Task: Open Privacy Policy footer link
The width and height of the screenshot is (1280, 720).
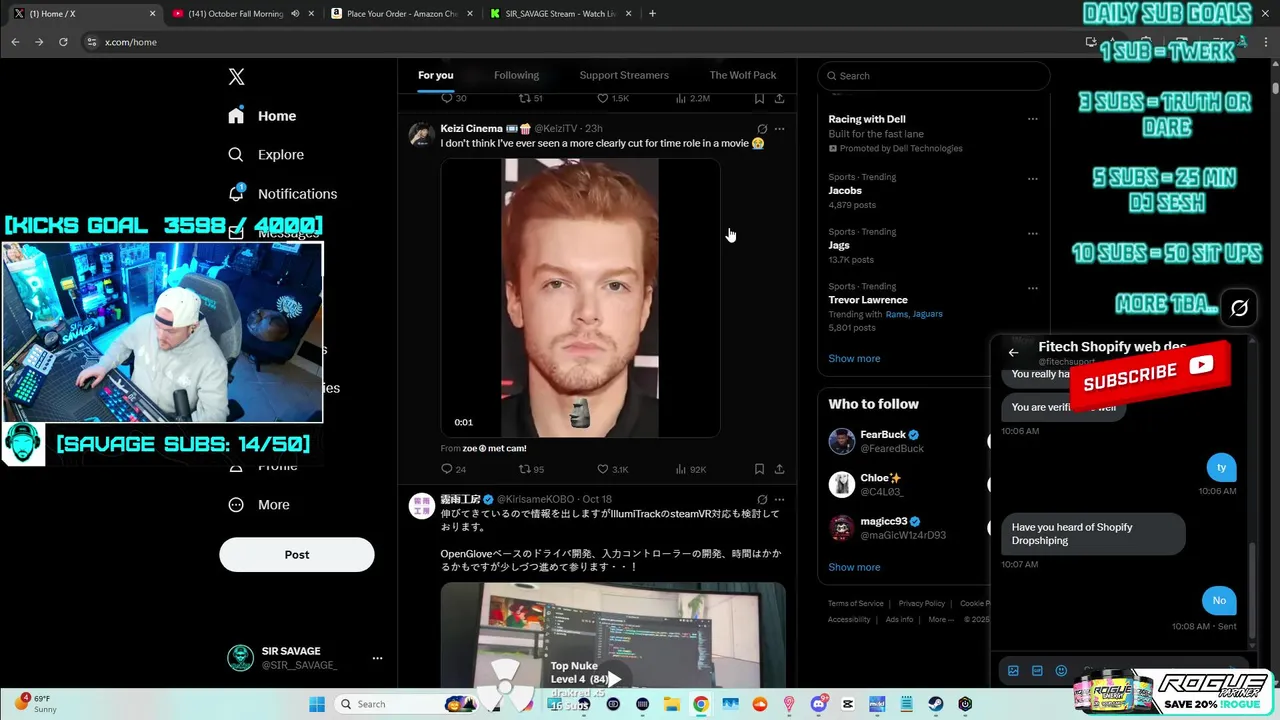Action: [x=921, y=604]
